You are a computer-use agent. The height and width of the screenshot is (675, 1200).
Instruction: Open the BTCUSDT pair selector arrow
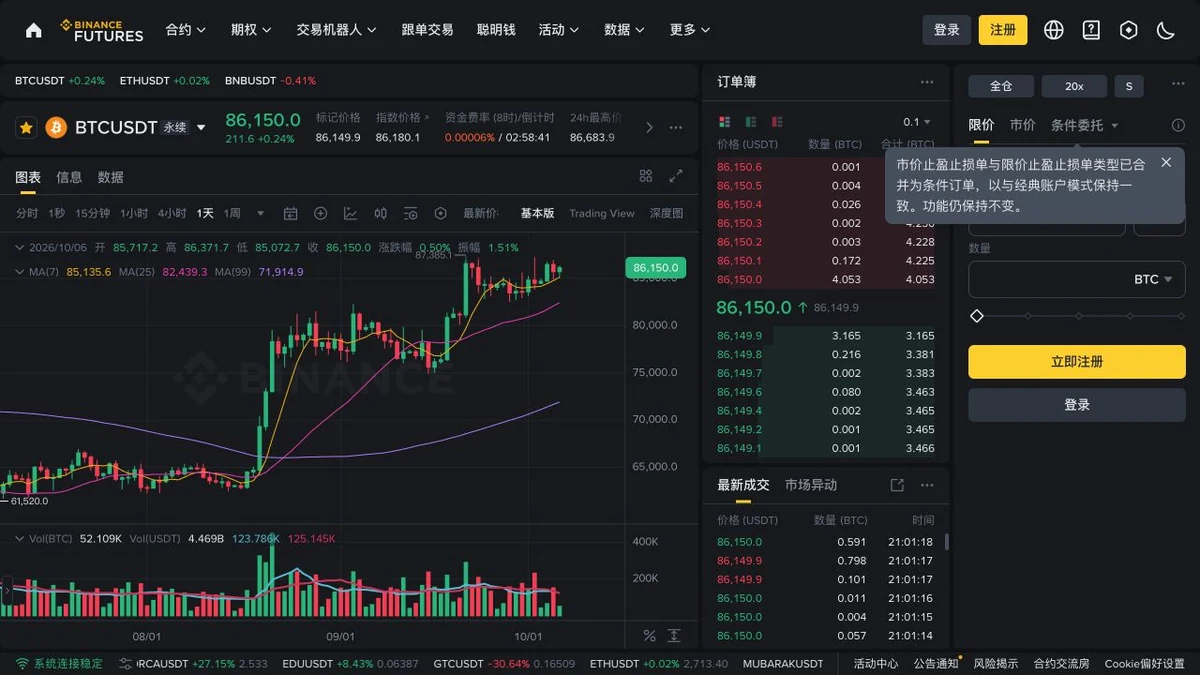pos(201,128)
